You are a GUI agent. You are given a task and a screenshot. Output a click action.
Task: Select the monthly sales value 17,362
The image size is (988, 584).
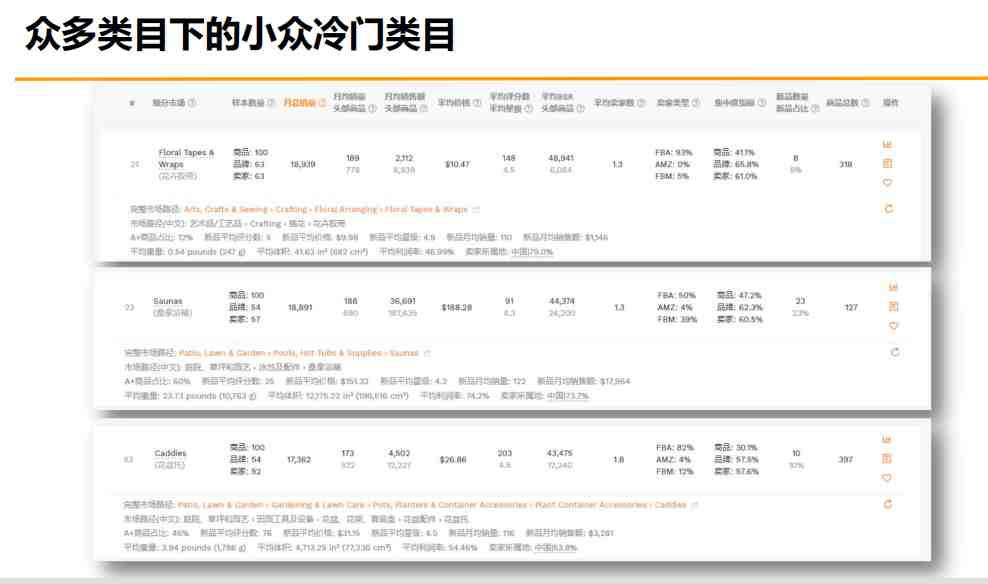[x=299, y=460]
